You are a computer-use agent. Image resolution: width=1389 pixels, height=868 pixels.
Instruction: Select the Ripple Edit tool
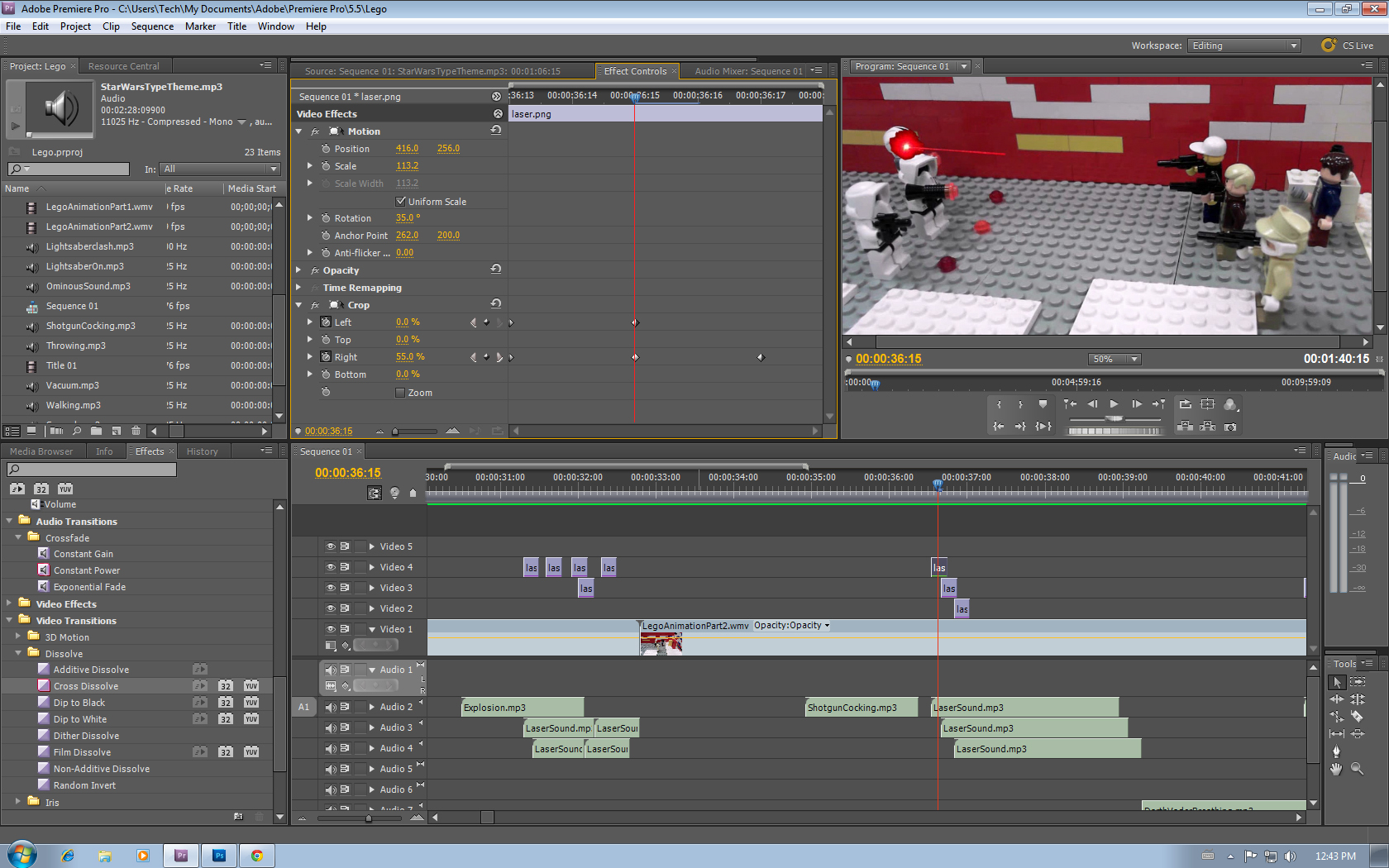tap(1337, 699)
